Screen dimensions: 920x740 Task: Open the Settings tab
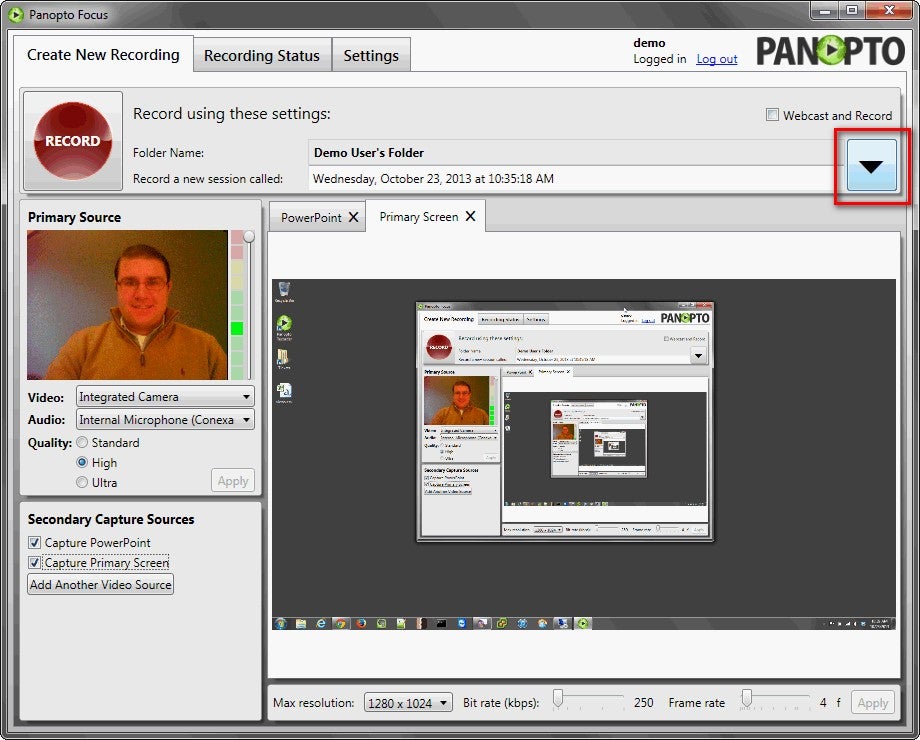371,55
